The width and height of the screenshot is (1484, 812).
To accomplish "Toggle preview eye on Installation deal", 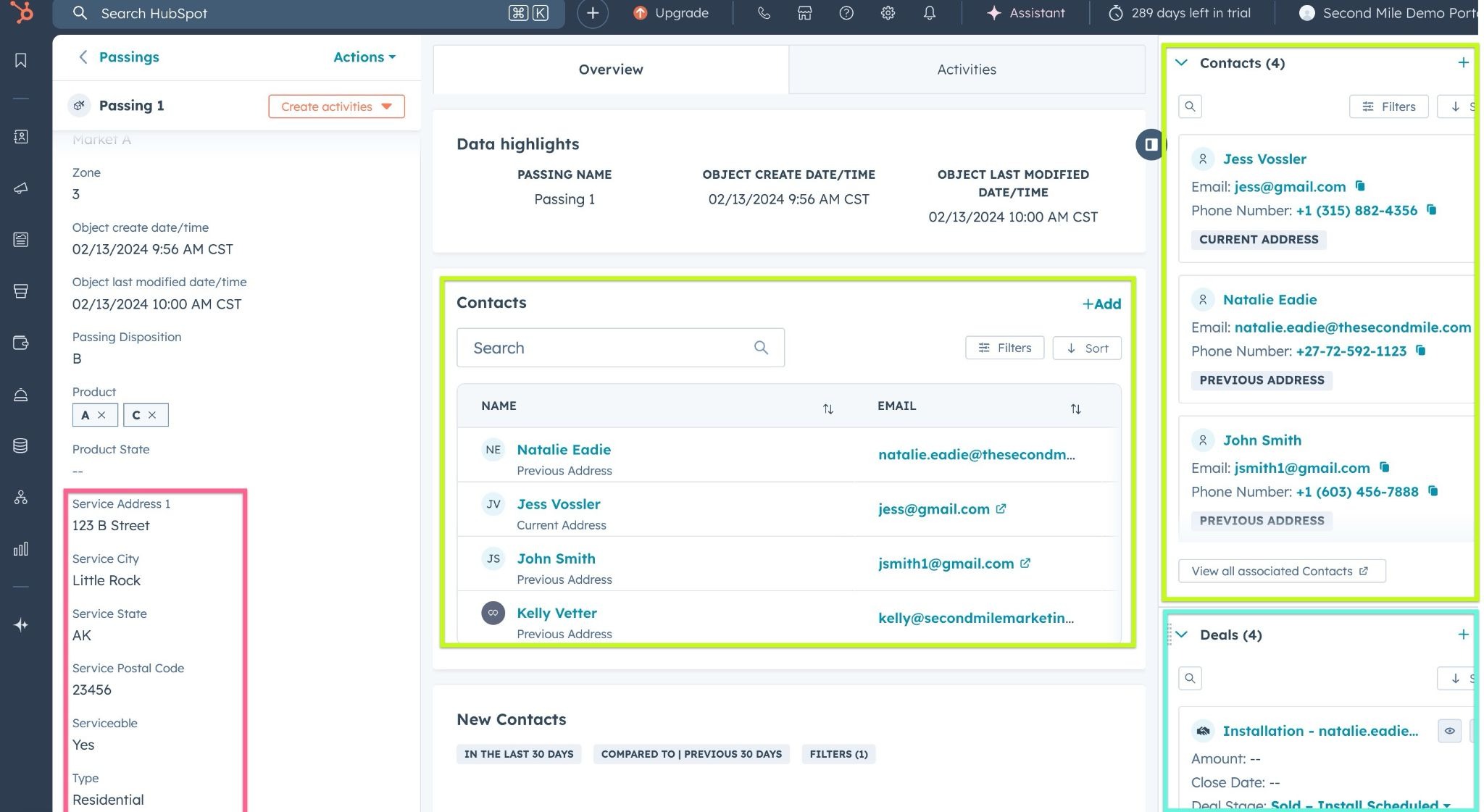I will point(1449,731).
